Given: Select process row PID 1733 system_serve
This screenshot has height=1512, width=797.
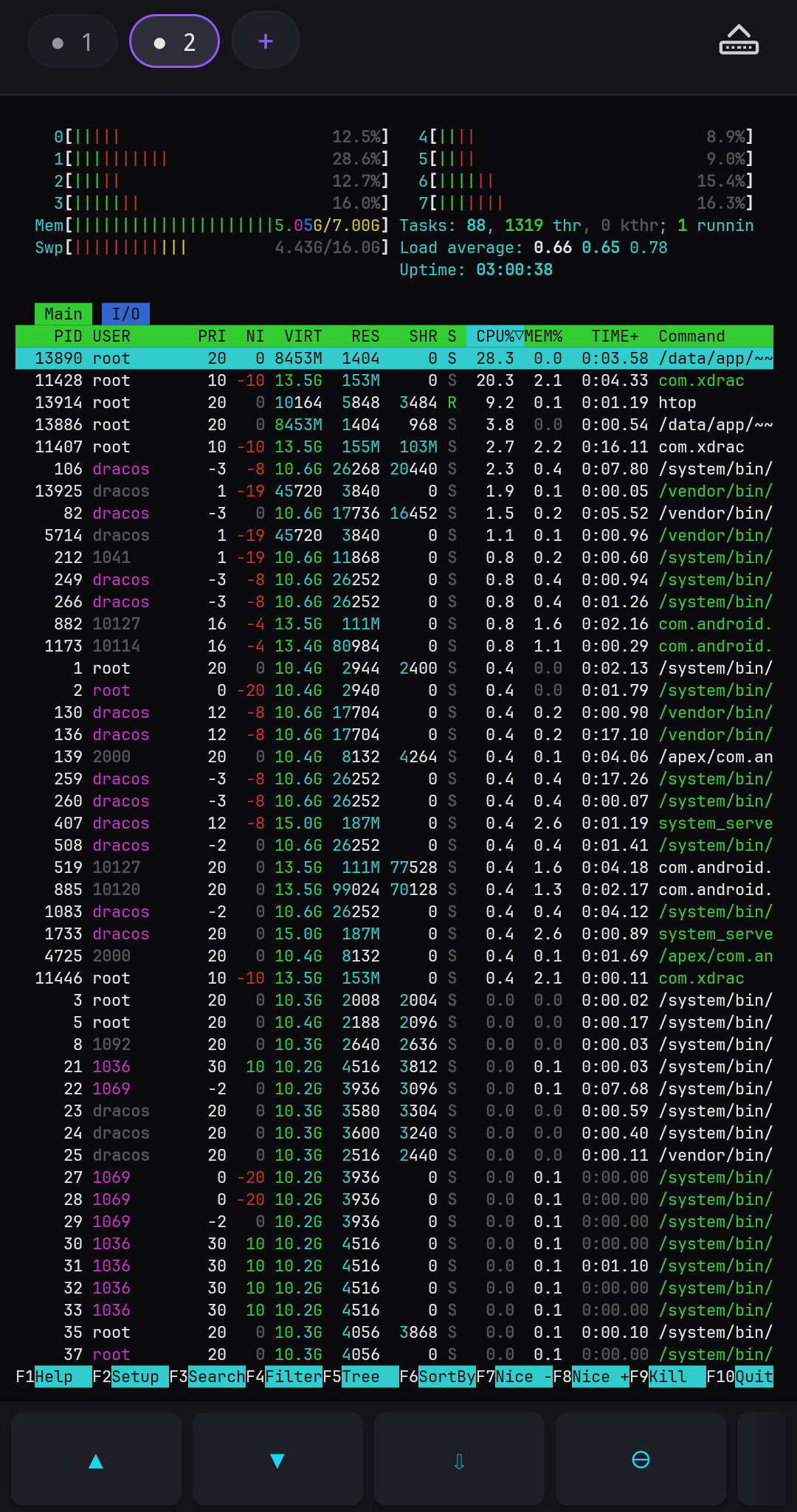Looking at the screenshot, I should tap(394, 933).
